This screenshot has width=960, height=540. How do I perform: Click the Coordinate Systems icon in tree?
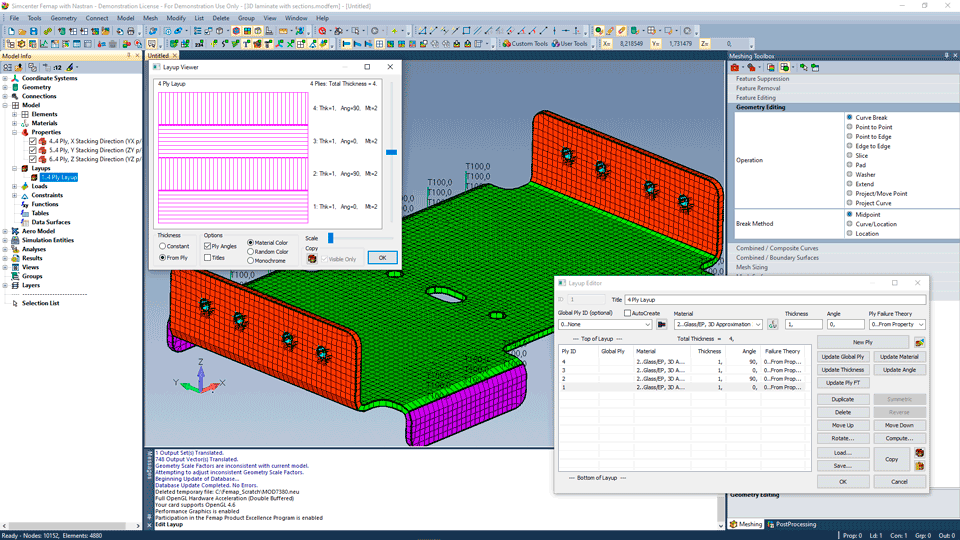tap(15, 78)
